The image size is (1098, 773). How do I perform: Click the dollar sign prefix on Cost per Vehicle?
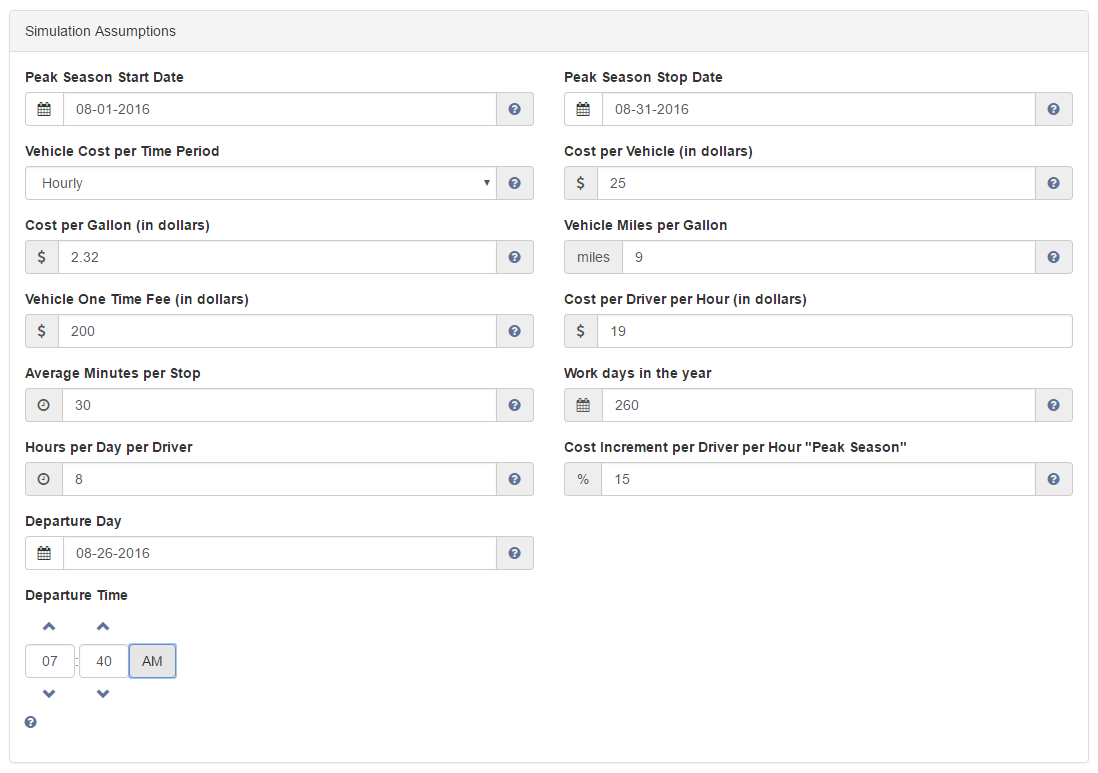tap(581, 183)
